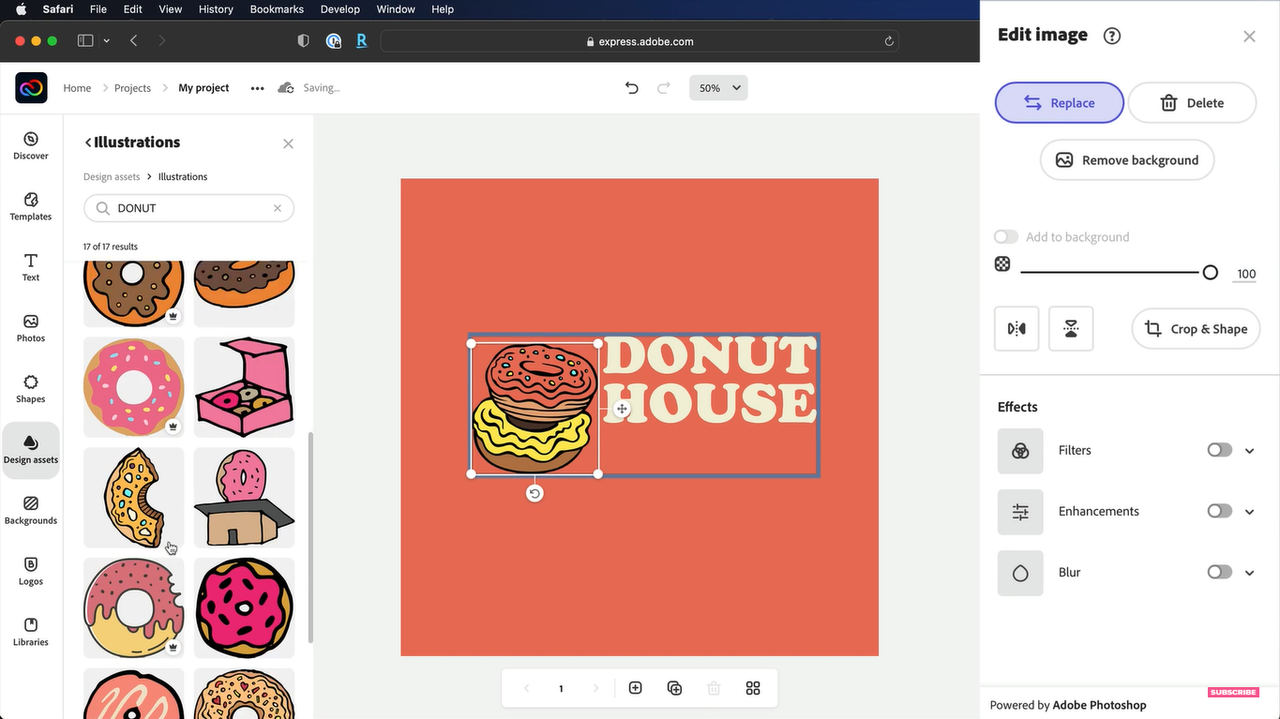This screenshot has height=719, width=1280.
Task: Turn on the Enhancements toggle
Action: [1219, 511]
